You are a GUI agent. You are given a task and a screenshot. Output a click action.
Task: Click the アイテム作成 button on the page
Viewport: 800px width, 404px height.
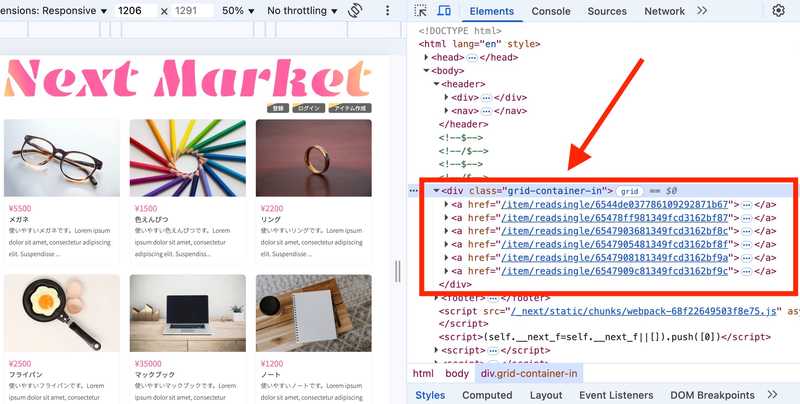[x=350, y=108]
